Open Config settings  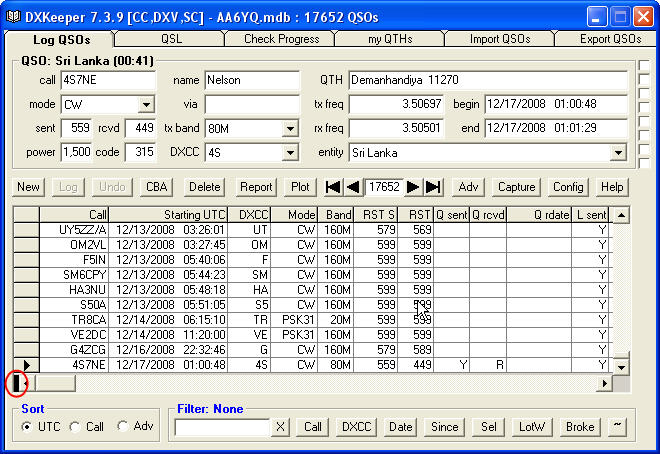568,187
